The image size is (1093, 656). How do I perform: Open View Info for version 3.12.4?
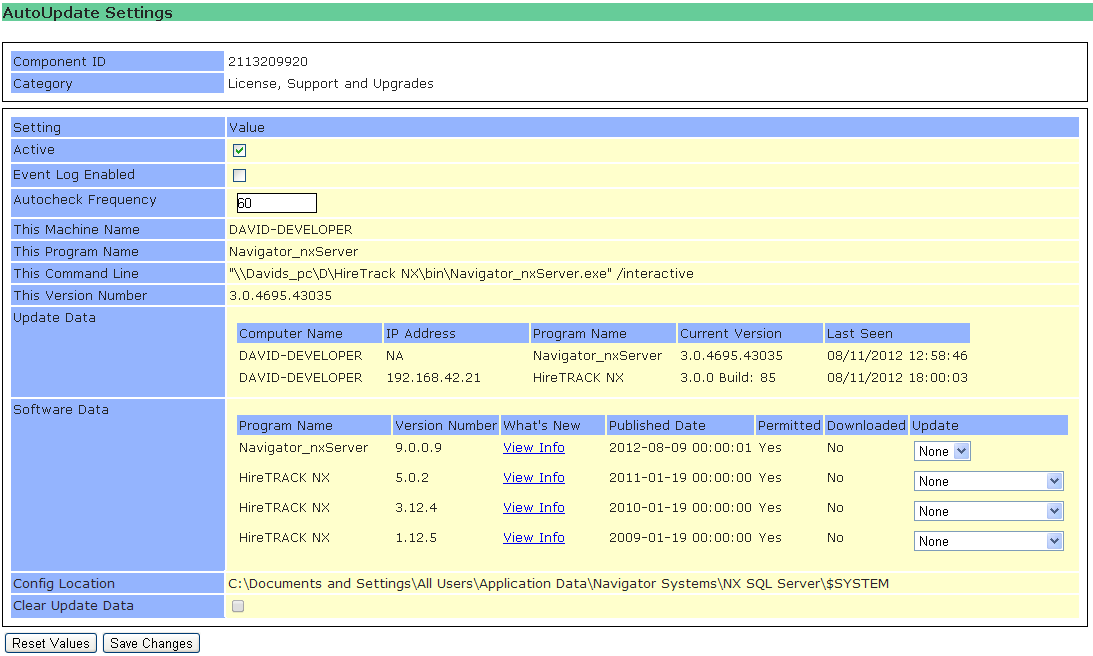point(533,508)
